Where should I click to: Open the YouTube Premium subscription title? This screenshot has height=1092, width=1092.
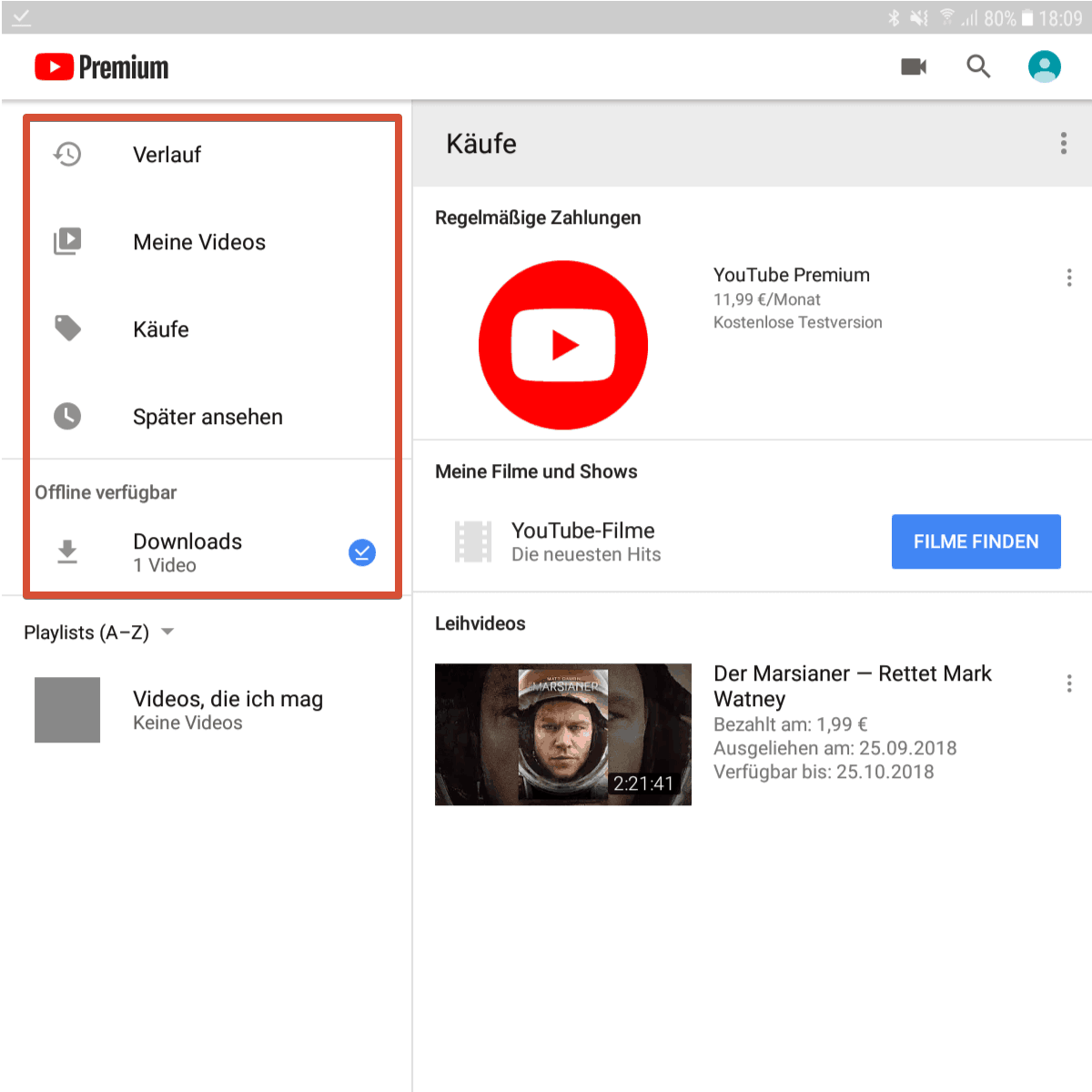coord(792,275)
